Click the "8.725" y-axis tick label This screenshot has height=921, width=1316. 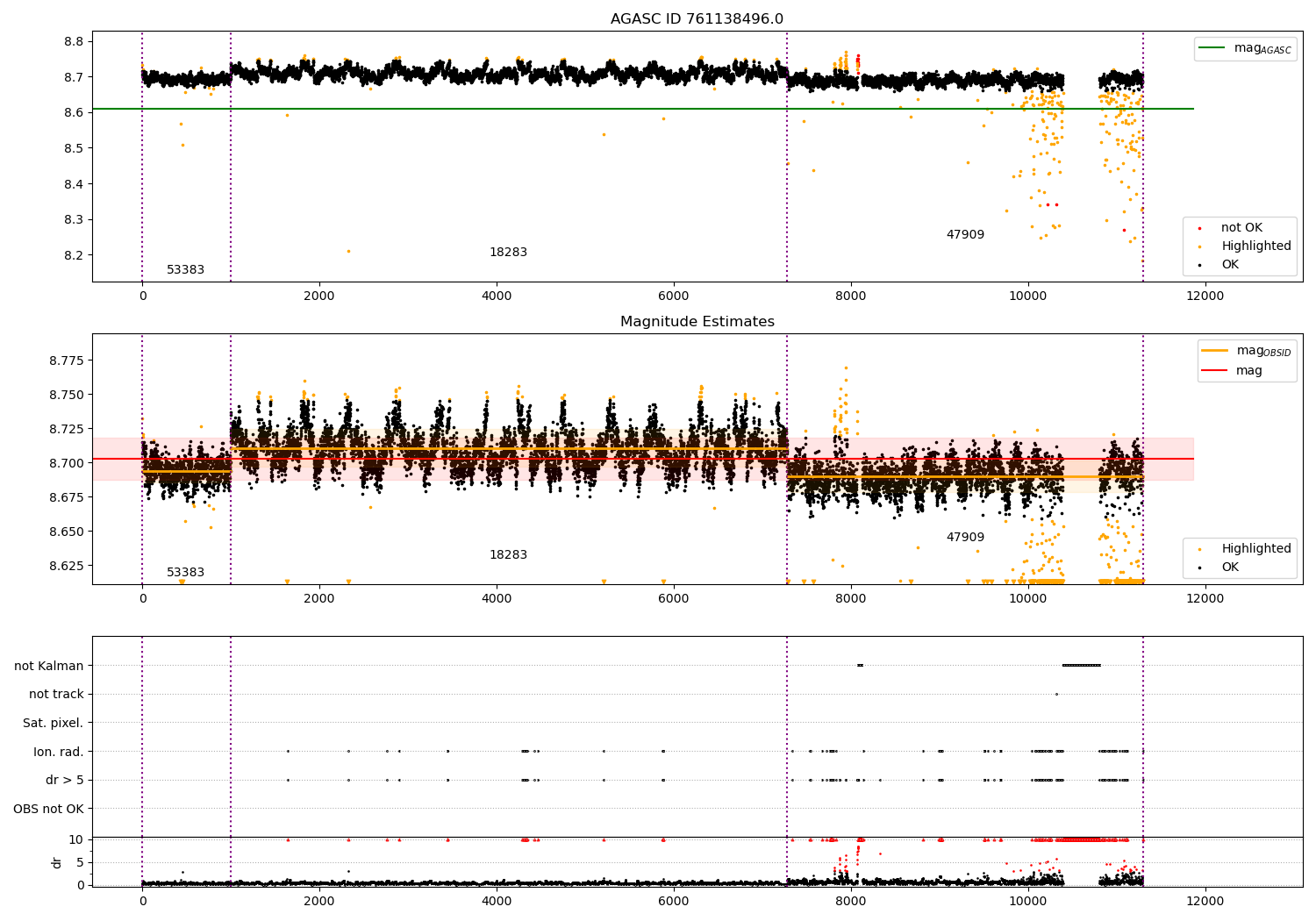(x=68, y=430)
